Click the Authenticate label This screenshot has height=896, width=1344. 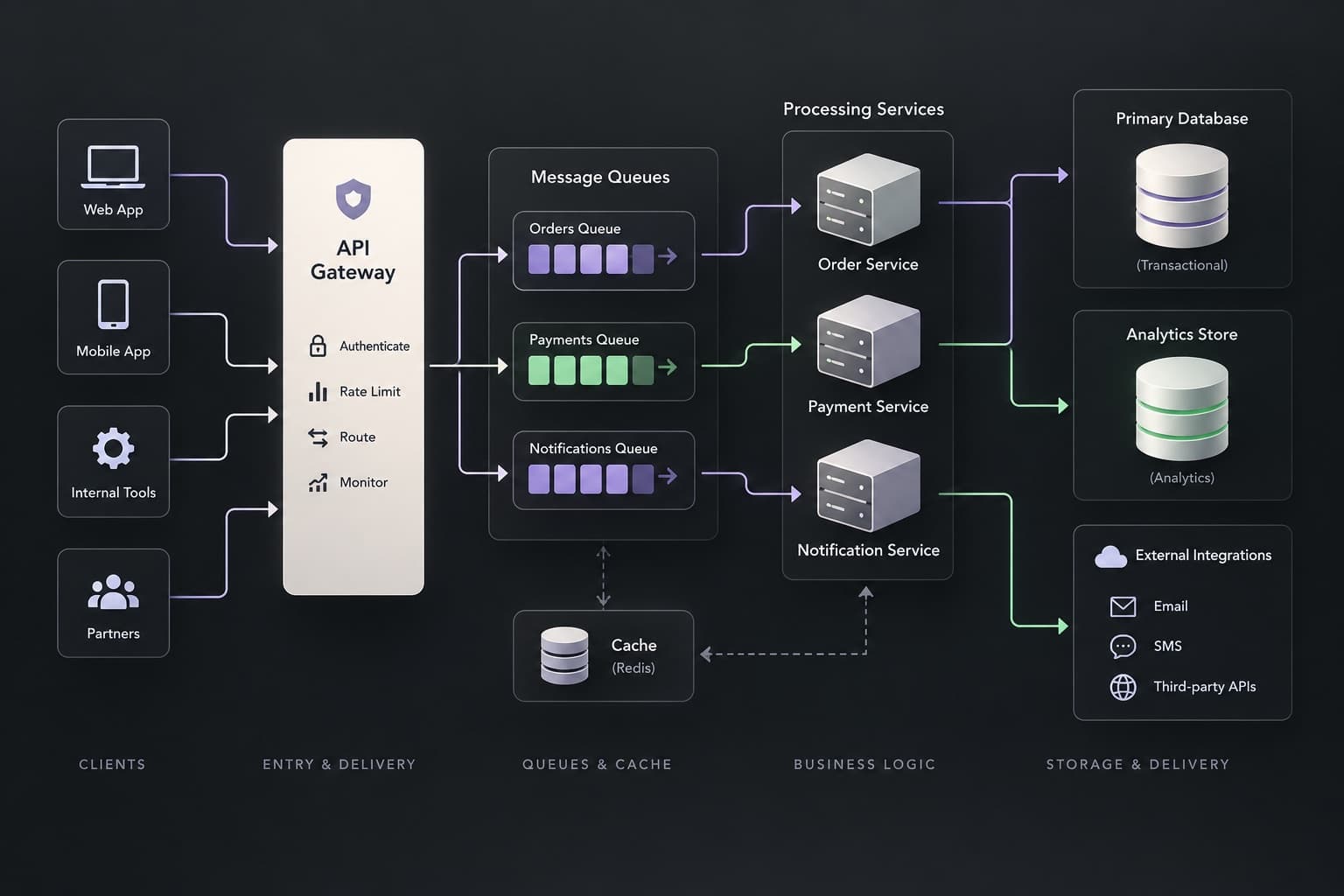(x=374, y=346)
